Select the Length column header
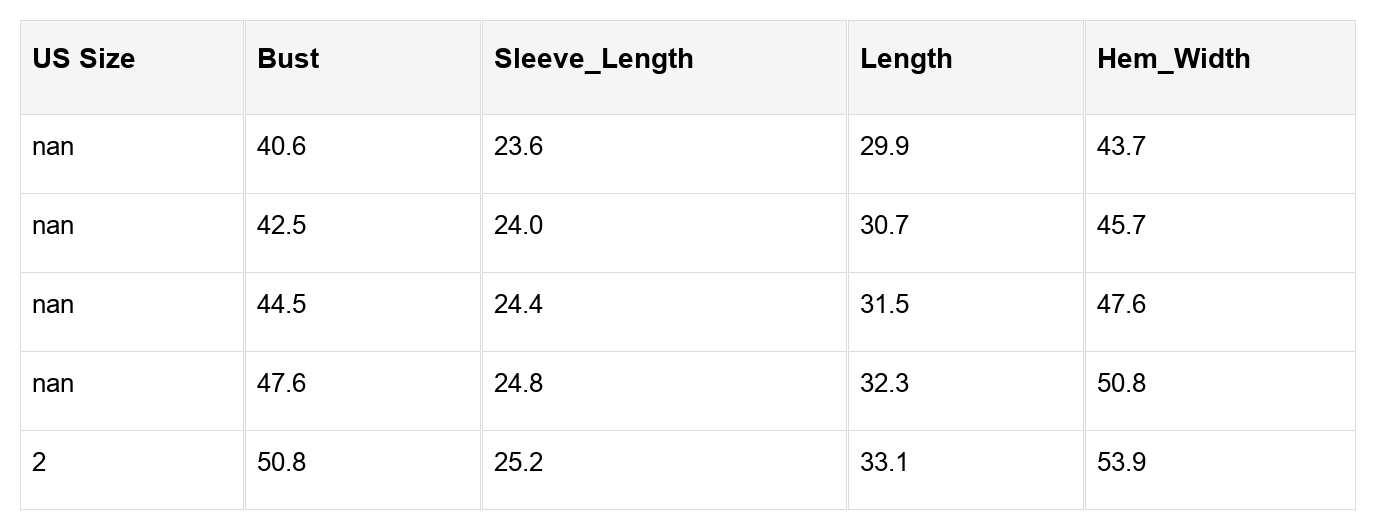Viewport: 1375px width, 529px height. (x=906, y=59)
